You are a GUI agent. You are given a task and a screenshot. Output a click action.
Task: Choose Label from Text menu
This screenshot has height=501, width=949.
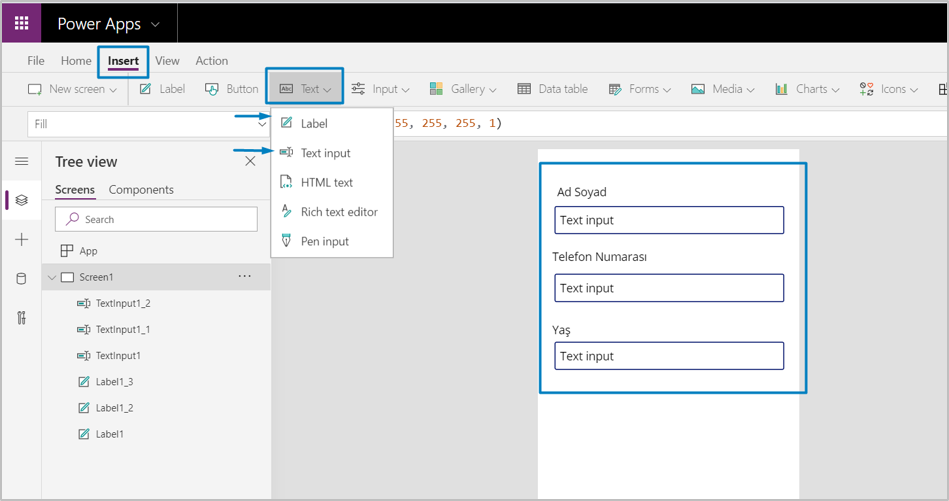[x=332, y=123]
